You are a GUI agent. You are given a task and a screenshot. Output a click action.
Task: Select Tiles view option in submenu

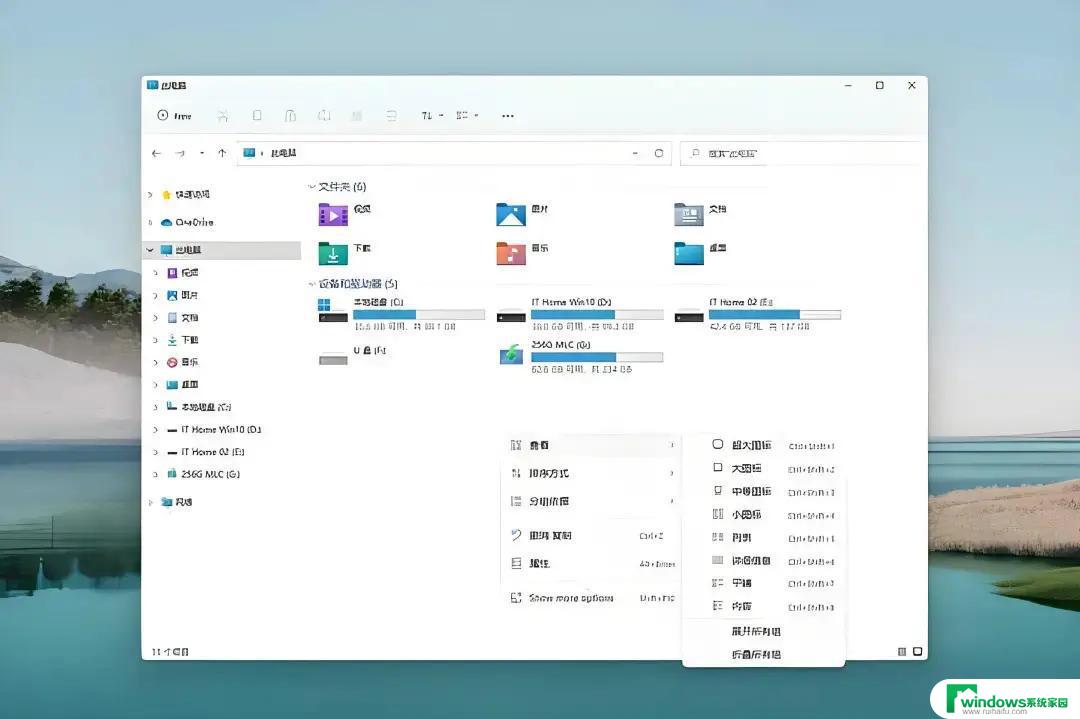(763, 583)
